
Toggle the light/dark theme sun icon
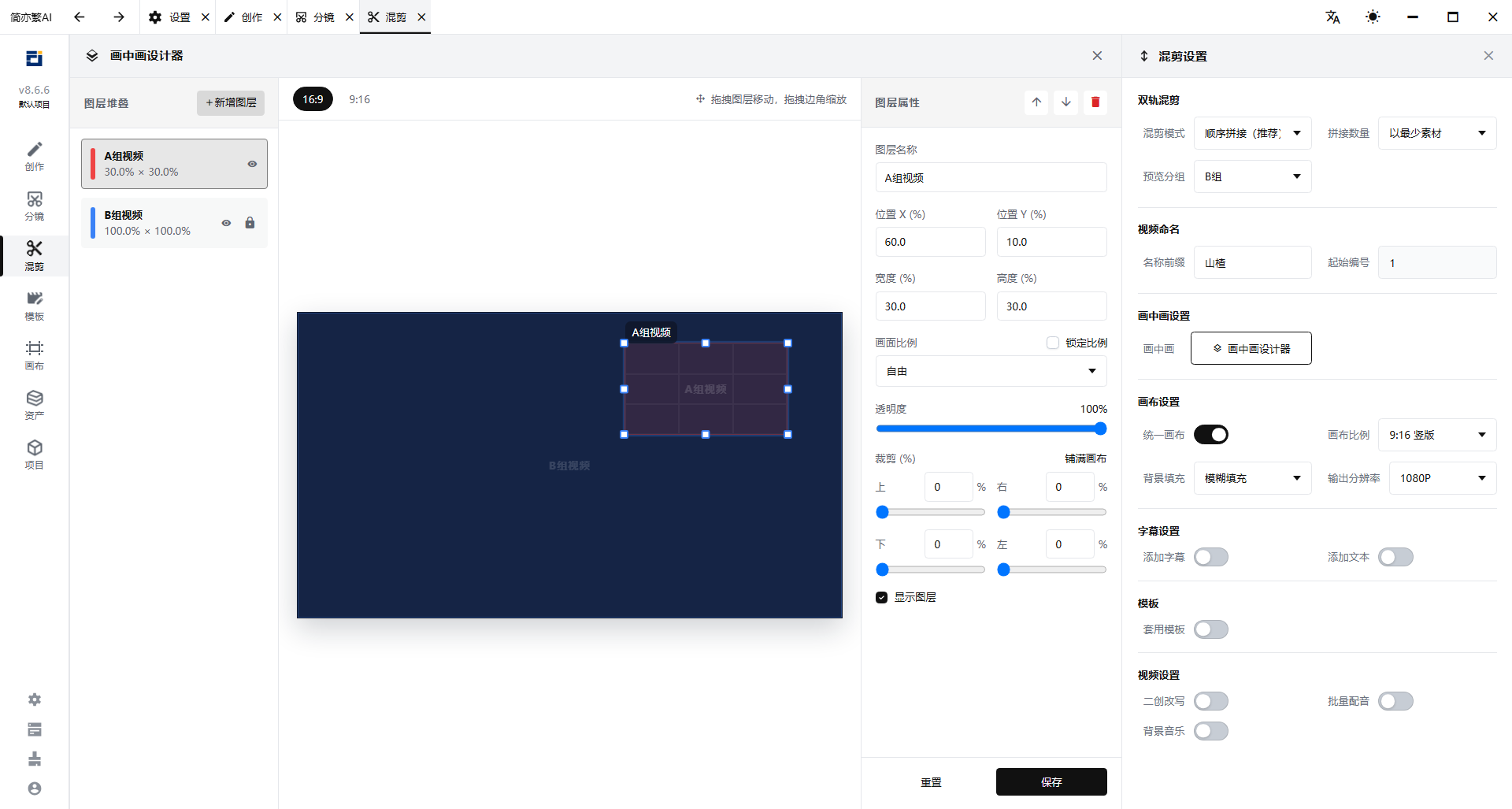[1373, 17]
